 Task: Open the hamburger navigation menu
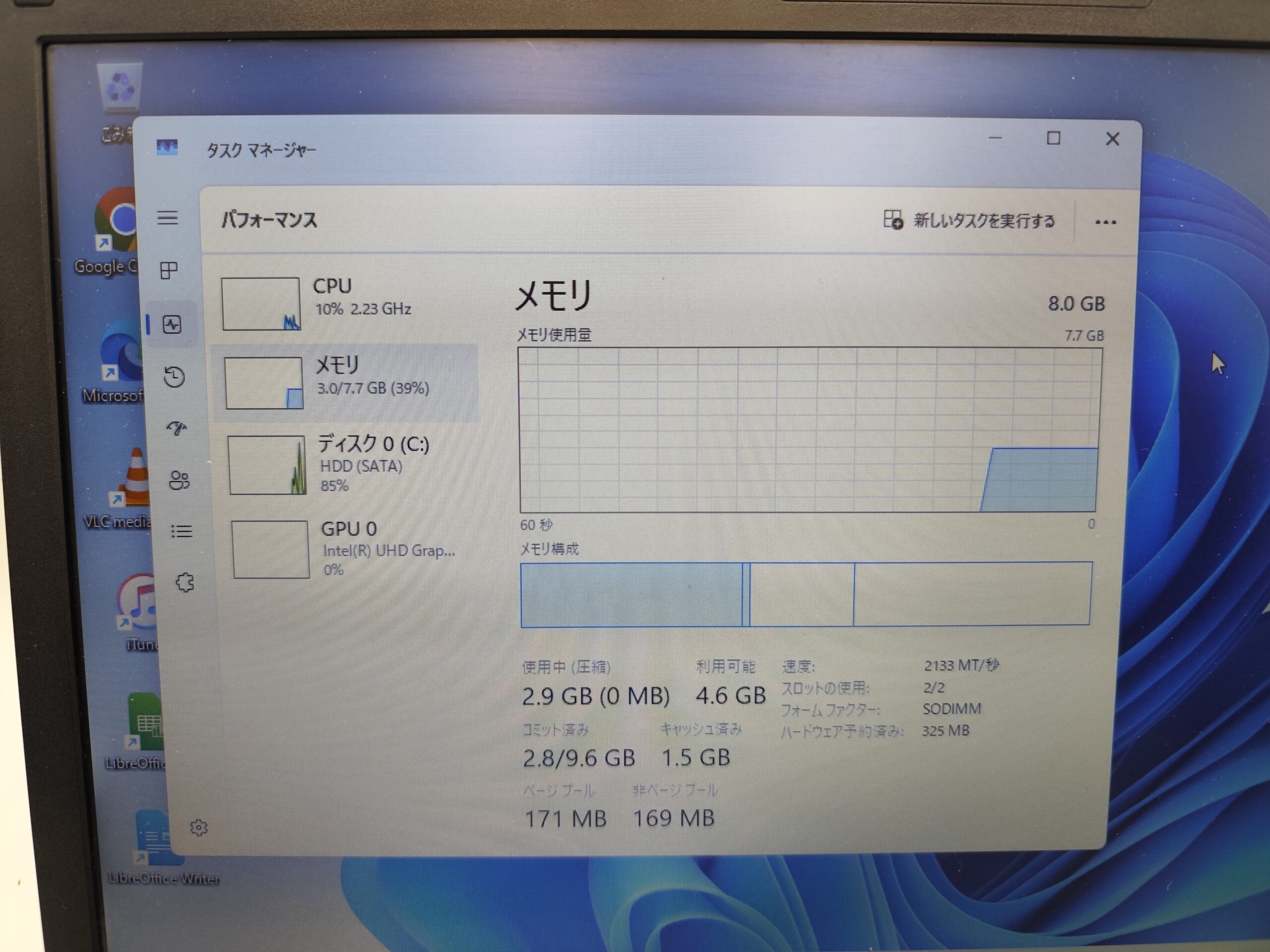point(168,218)
